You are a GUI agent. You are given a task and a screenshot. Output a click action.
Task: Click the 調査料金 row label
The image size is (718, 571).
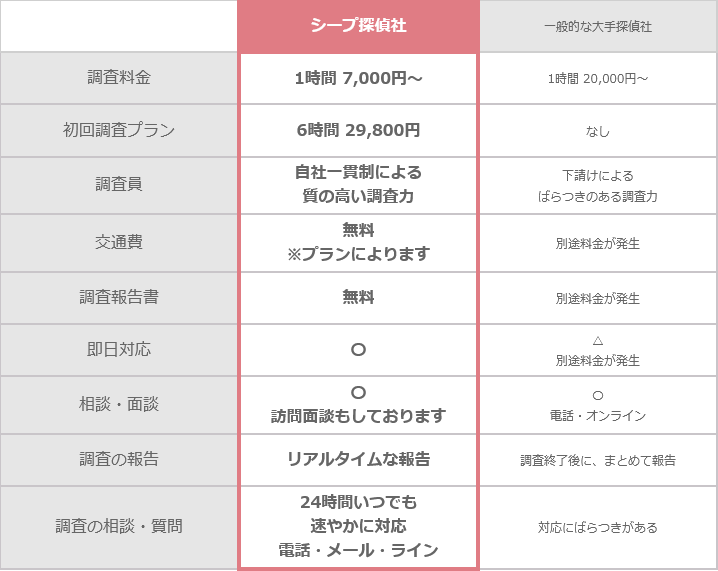pyautogui.click(x=119, y=77)
